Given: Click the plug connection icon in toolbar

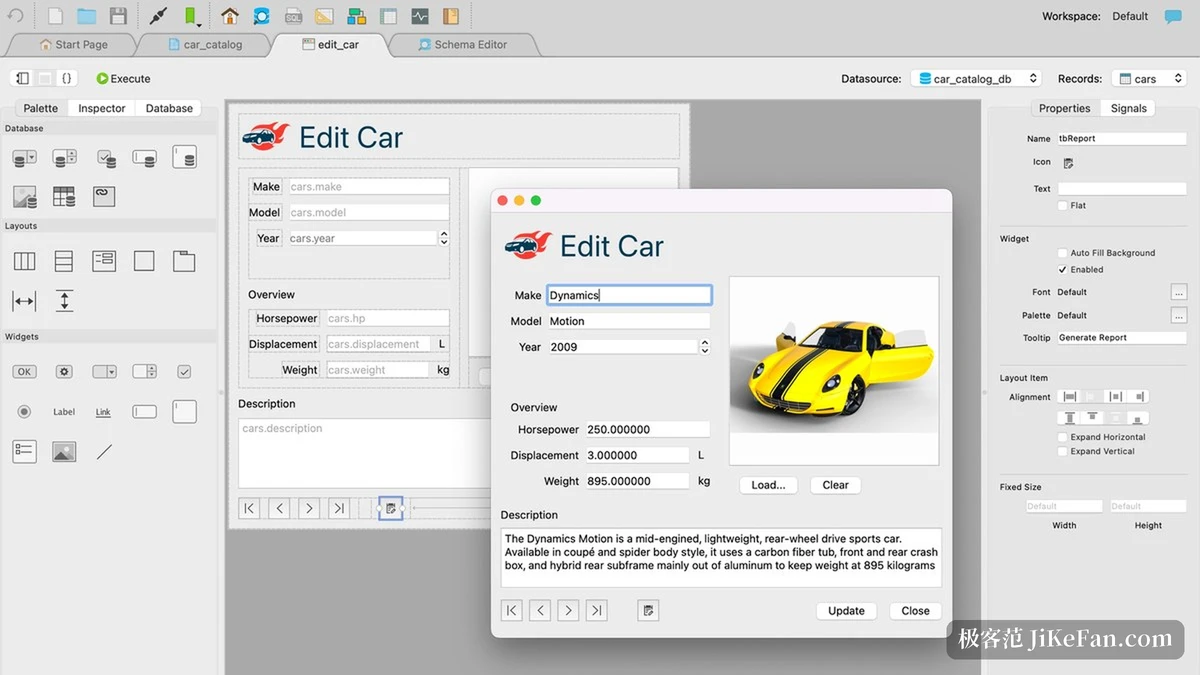Looking at the screenshot, I should (x=158, y=16).
